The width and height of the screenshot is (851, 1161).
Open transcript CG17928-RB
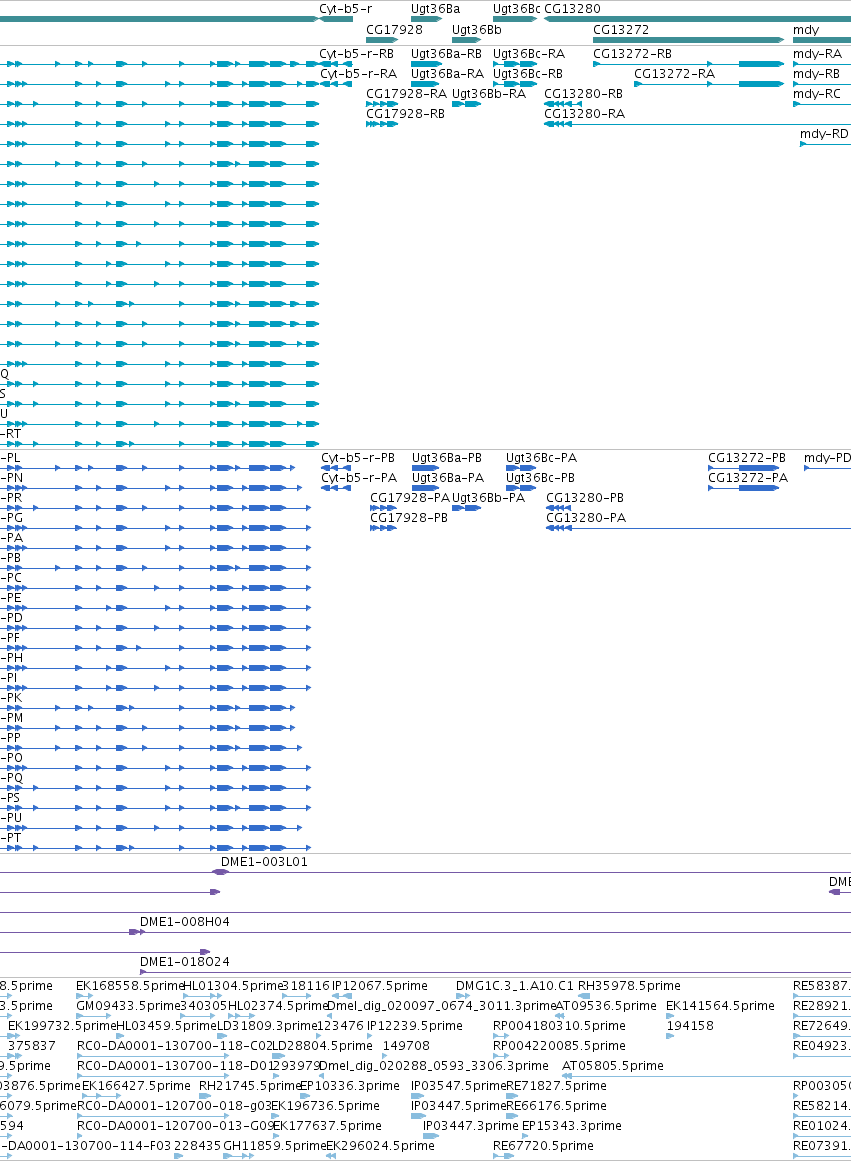[x=406, y=114]
